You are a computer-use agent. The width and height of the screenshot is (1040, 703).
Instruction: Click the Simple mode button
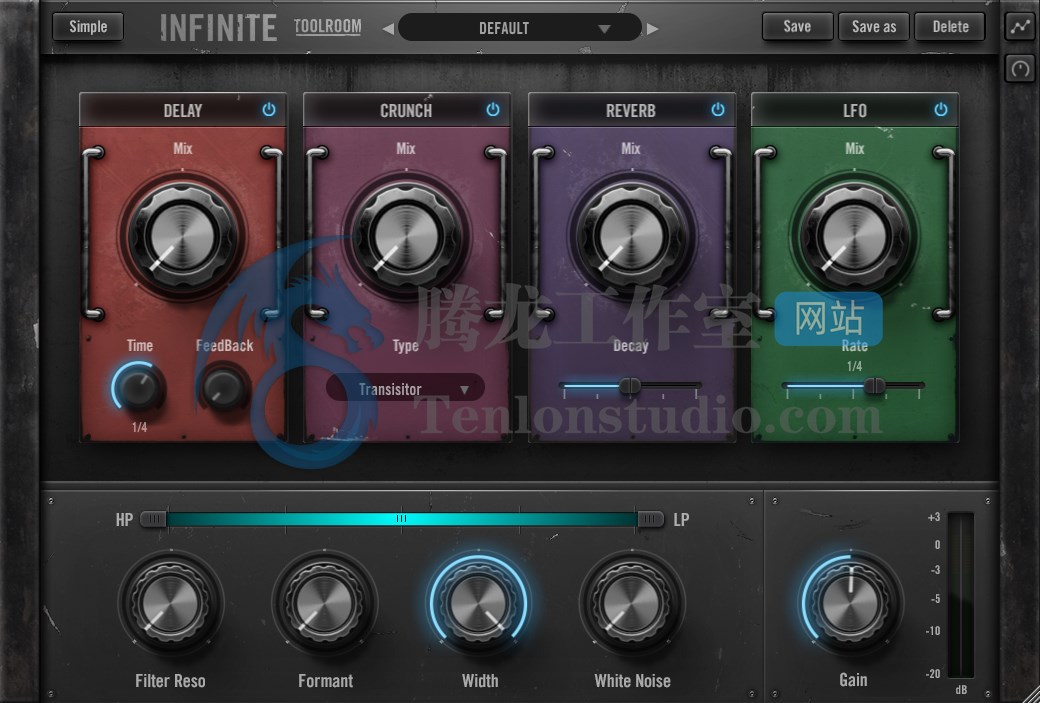(x=88, y=27)
